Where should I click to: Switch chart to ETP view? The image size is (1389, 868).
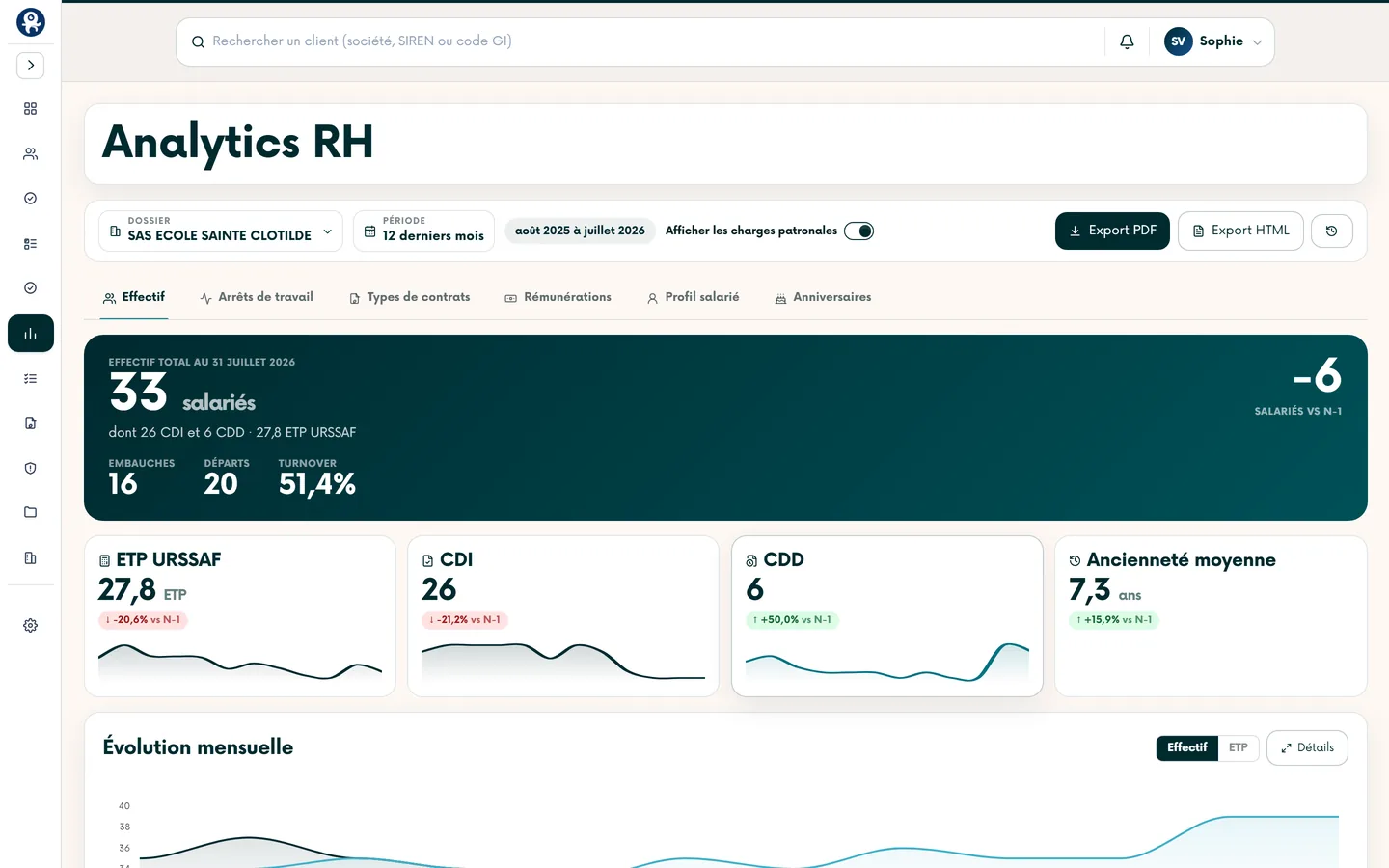[x=1239, y=747]
